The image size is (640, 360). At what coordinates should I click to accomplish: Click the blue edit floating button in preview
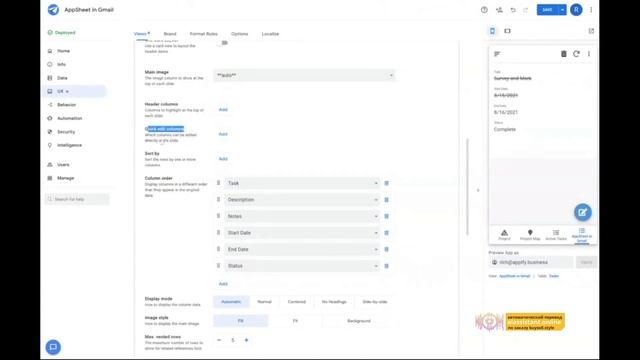582,212
